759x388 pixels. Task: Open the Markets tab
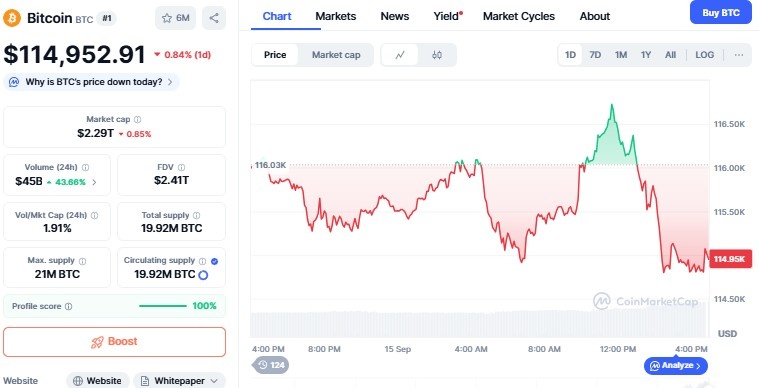pyautogui.click(x=335, y=16)
